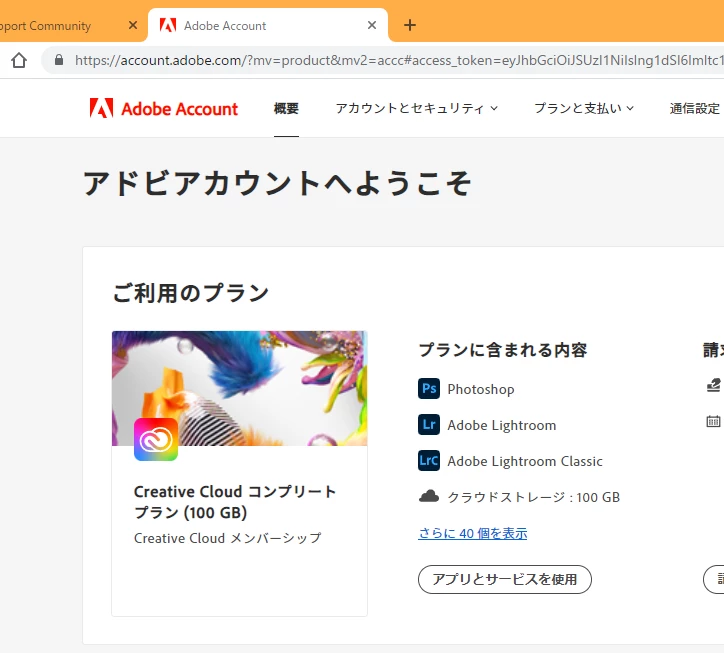Click the ご利用のプラン heading
The height and width of the screenshot is (653, 724).
191,292
